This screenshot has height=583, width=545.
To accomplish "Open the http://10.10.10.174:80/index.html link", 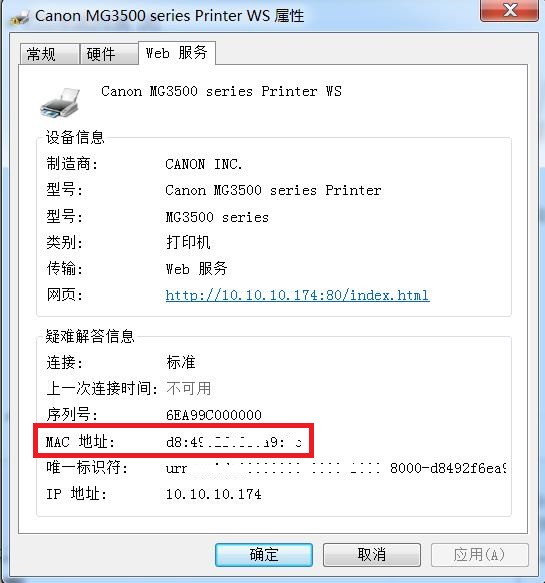I will (297, 295).
